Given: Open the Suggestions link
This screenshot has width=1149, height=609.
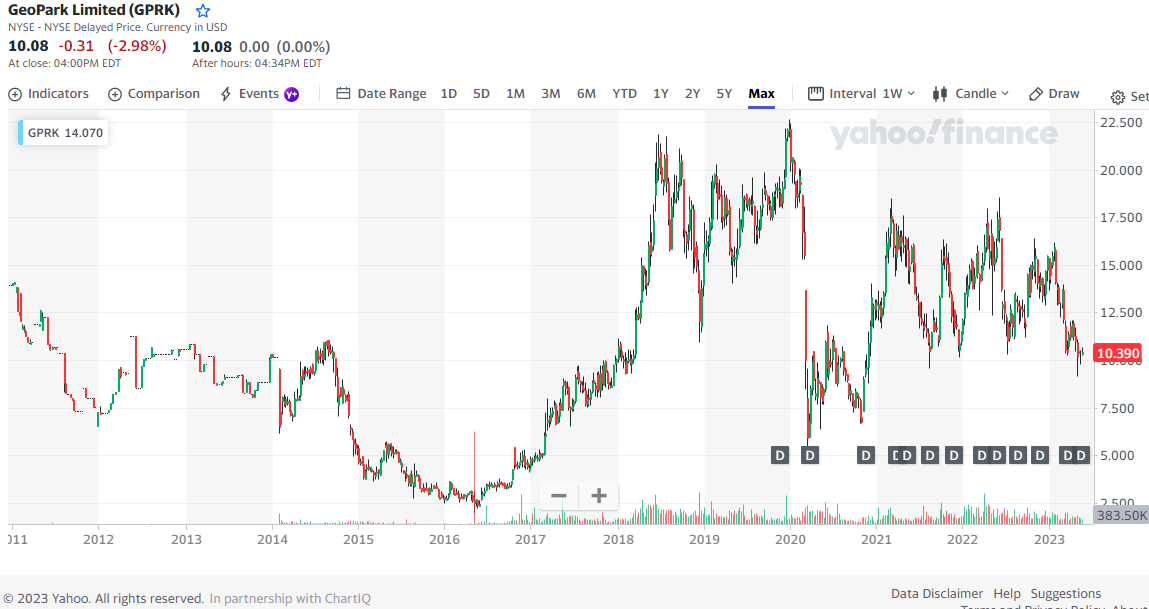Looking at the screenshot, I should 1065,594.
